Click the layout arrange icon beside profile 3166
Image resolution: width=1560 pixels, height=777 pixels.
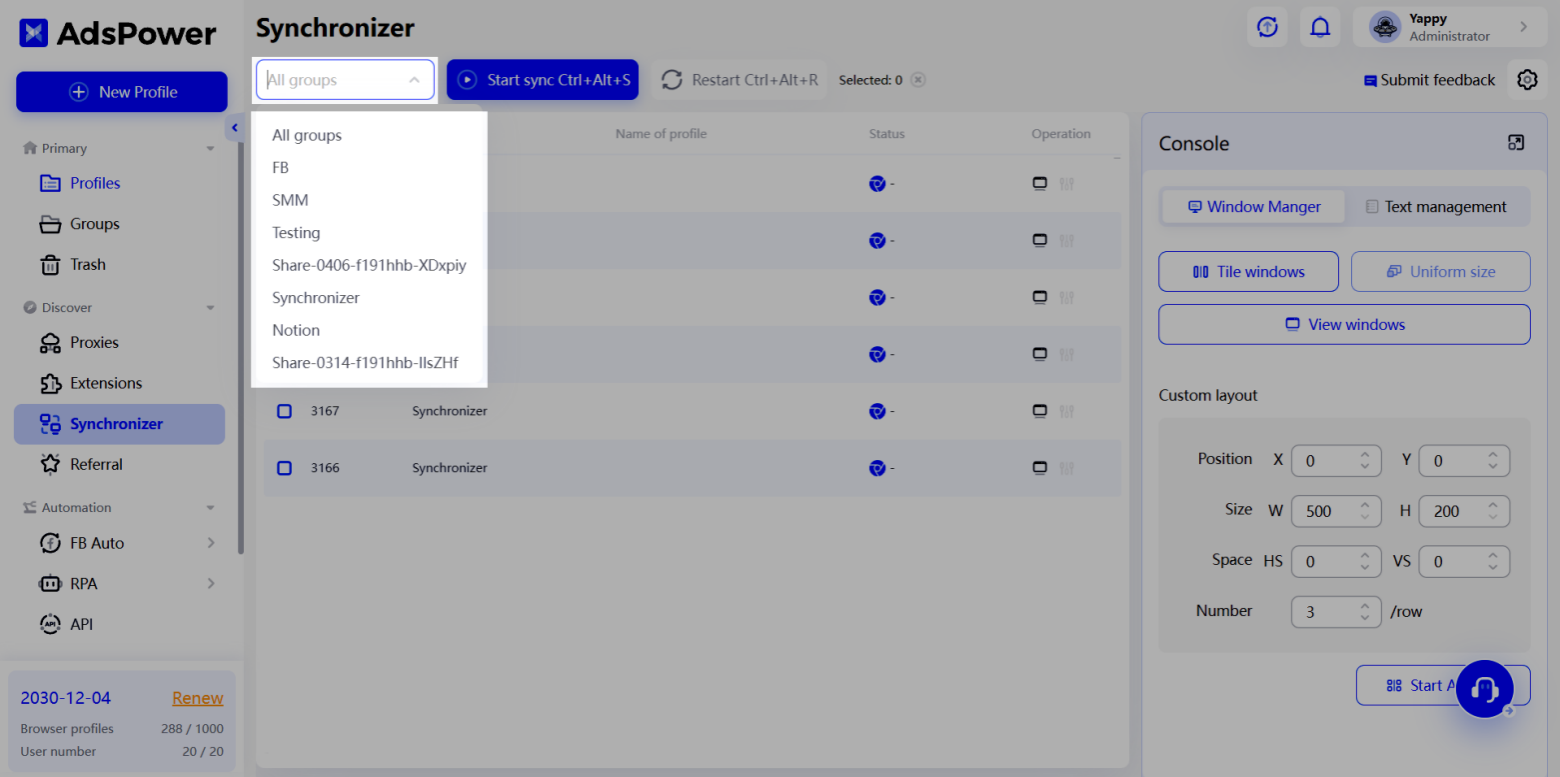click(x=1067, y=467)
